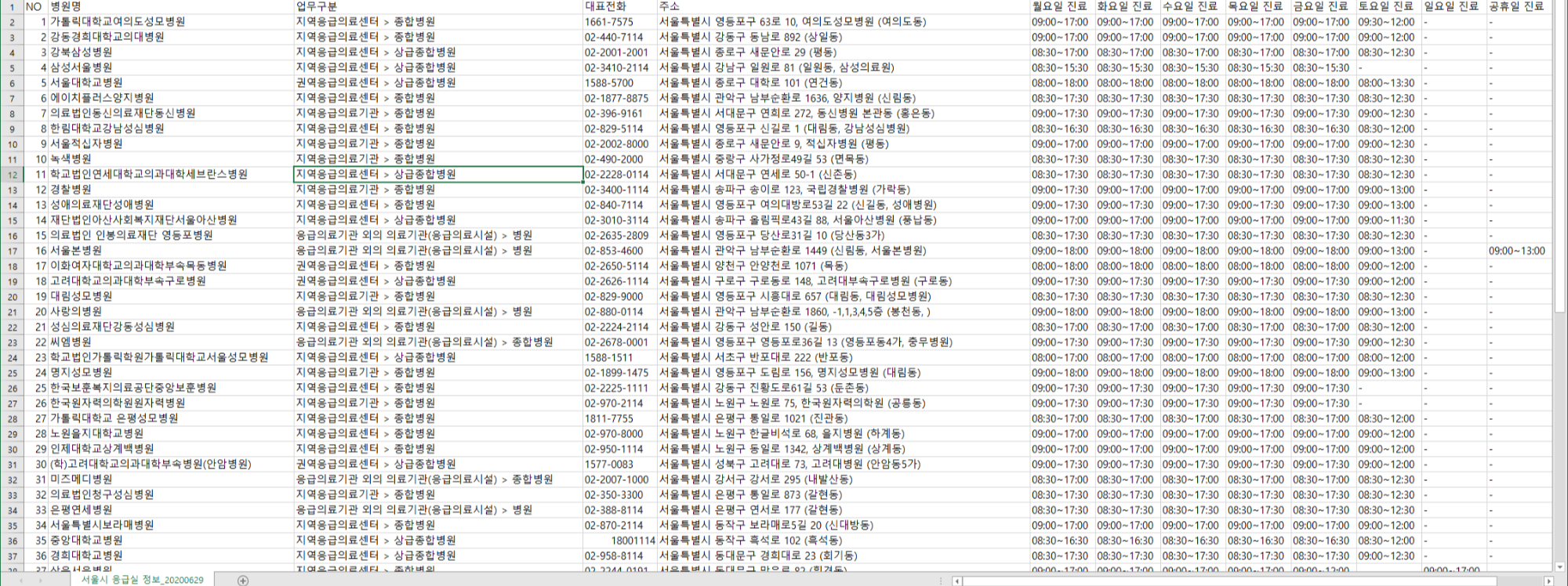Select the 일요일 진료 header cell

pos(1454,6)
